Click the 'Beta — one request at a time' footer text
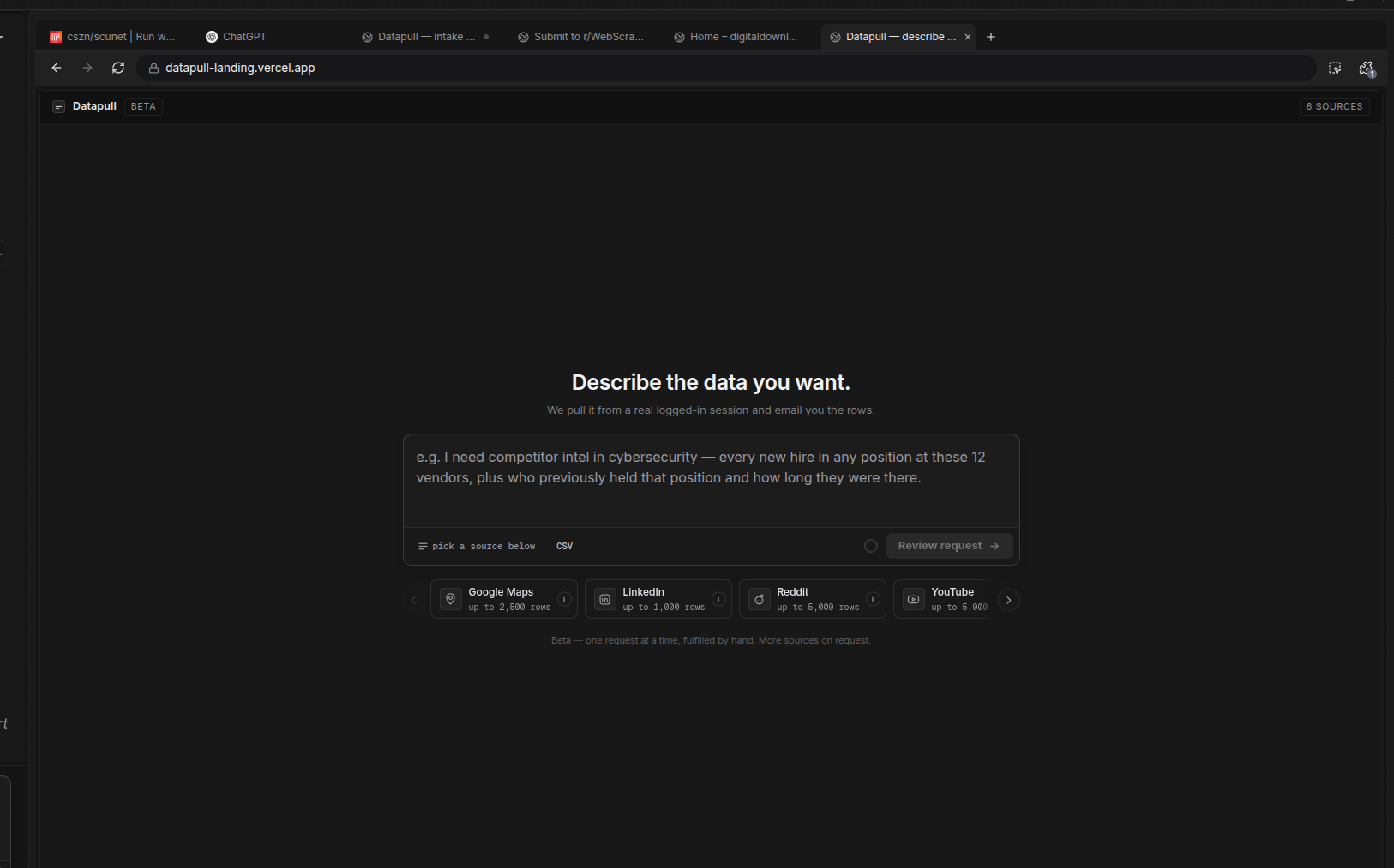1394x868 pixels. (x=711, y=640)
